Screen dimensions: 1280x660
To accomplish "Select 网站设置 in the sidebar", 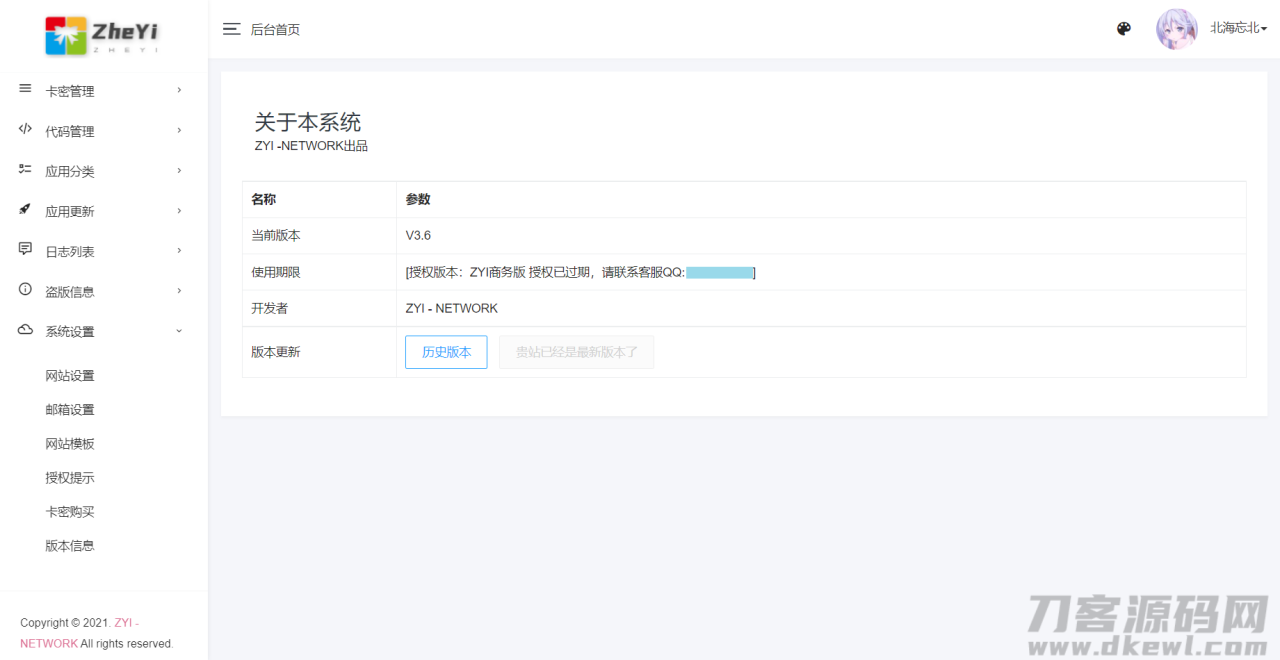I will 70,375.
